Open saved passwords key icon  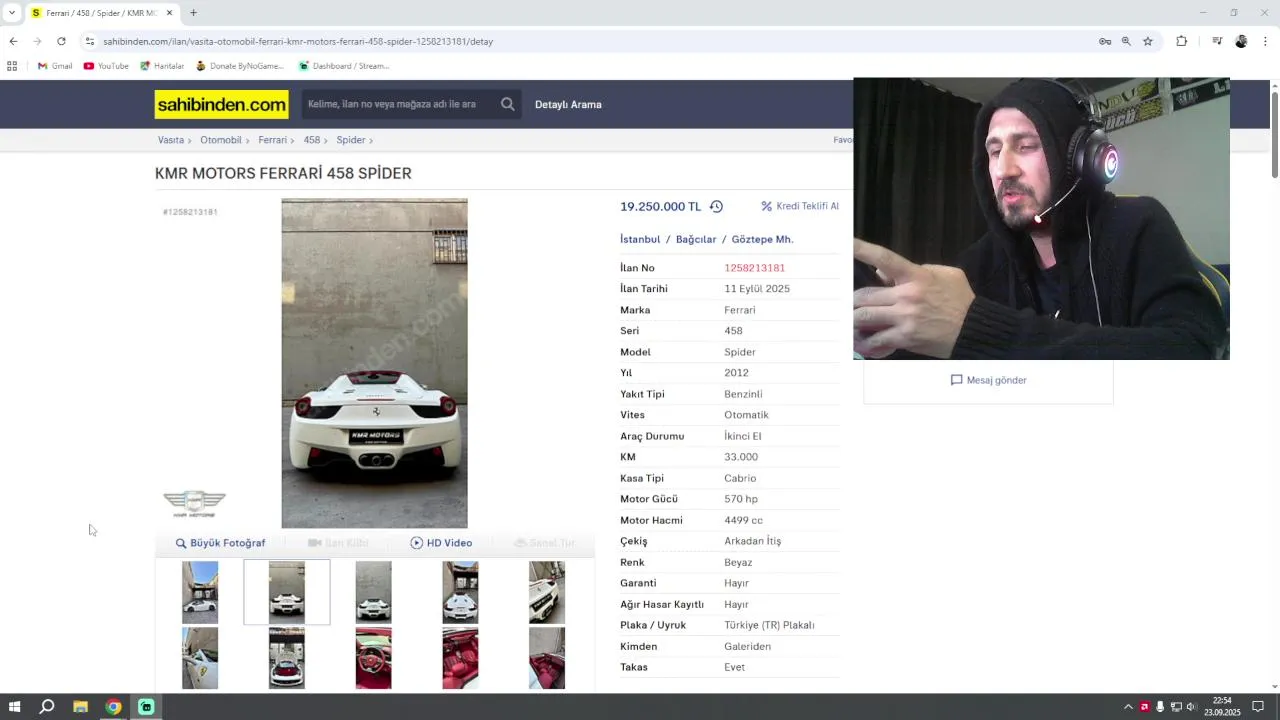click(x=1105, y=41)
